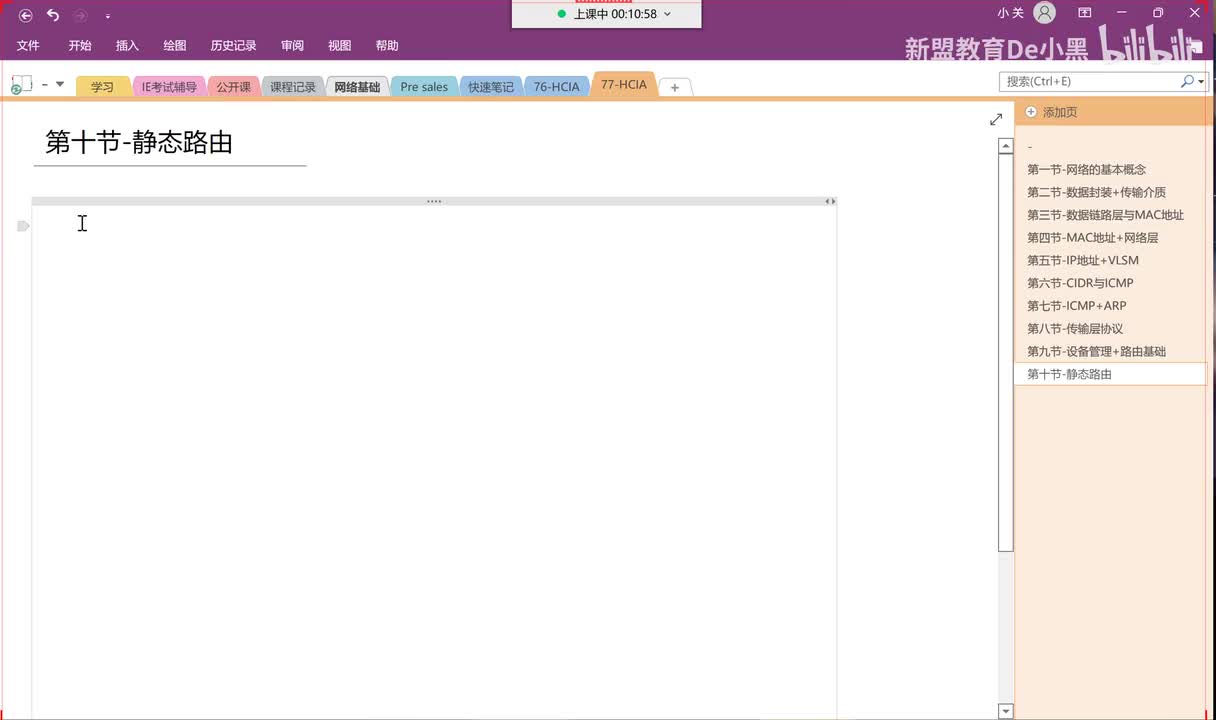Select the IE考试辅导 section tab

(x=169, y=87)
